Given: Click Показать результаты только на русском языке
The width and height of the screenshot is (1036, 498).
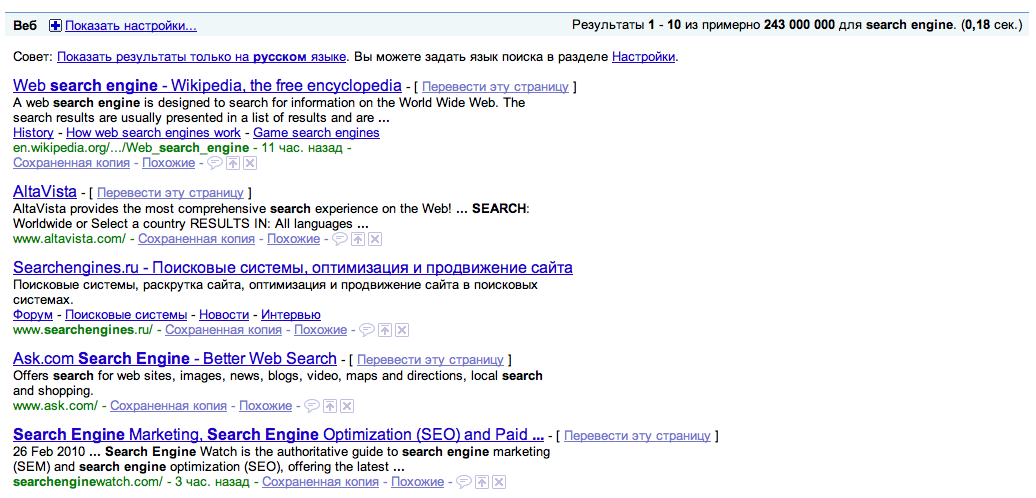Looking at the screenshot, I should 202,57.
